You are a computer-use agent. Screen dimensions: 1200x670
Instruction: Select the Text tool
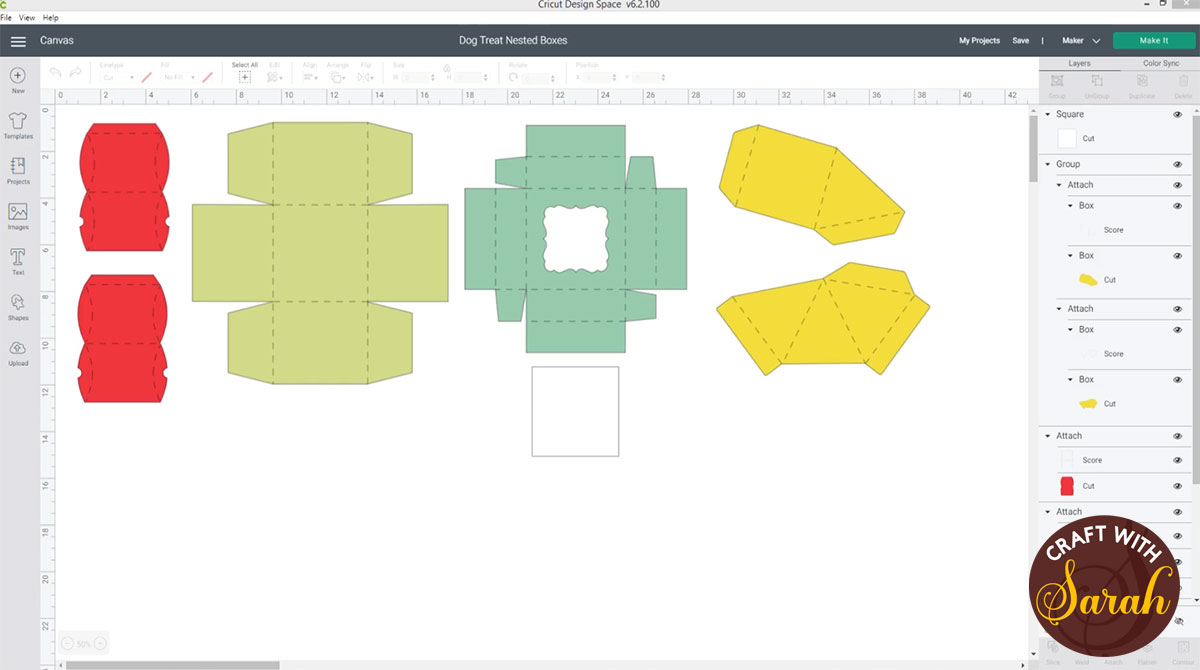[x=18, y=262]
